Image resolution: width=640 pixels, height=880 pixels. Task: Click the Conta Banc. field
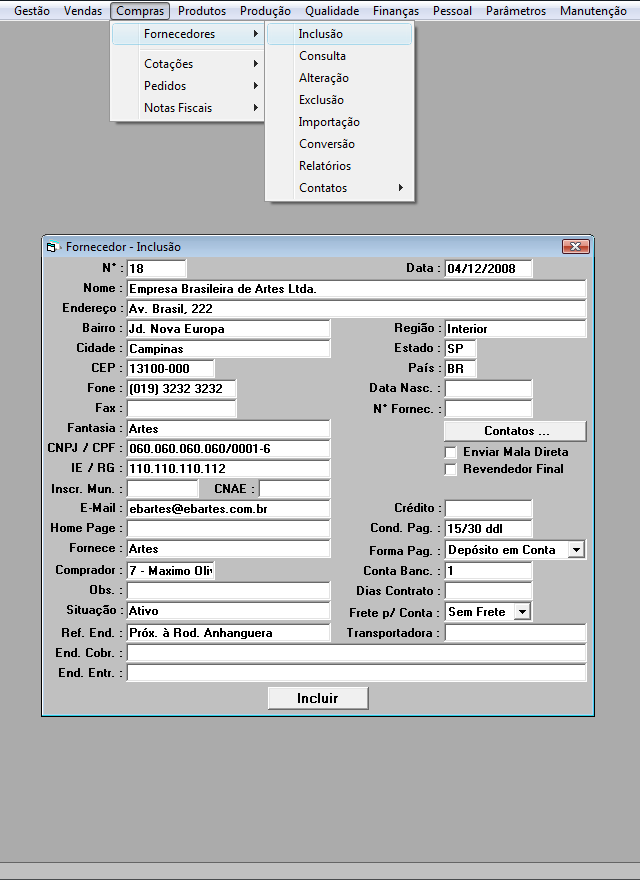[488, 571]
